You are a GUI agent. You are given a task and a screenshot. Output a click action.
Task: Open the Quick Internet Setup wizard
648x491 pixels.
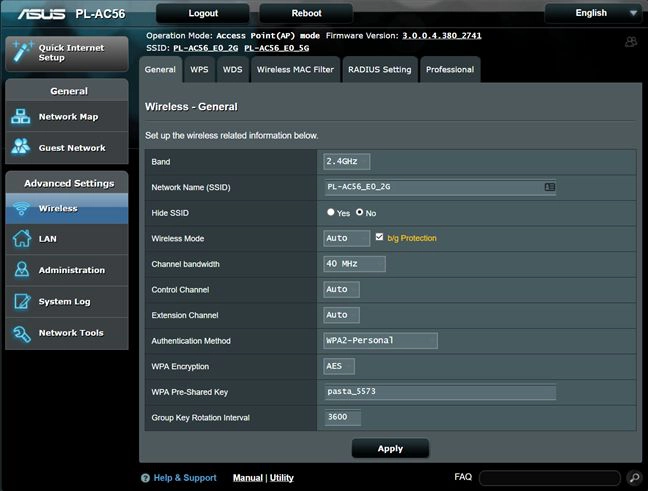coord(67,53)
